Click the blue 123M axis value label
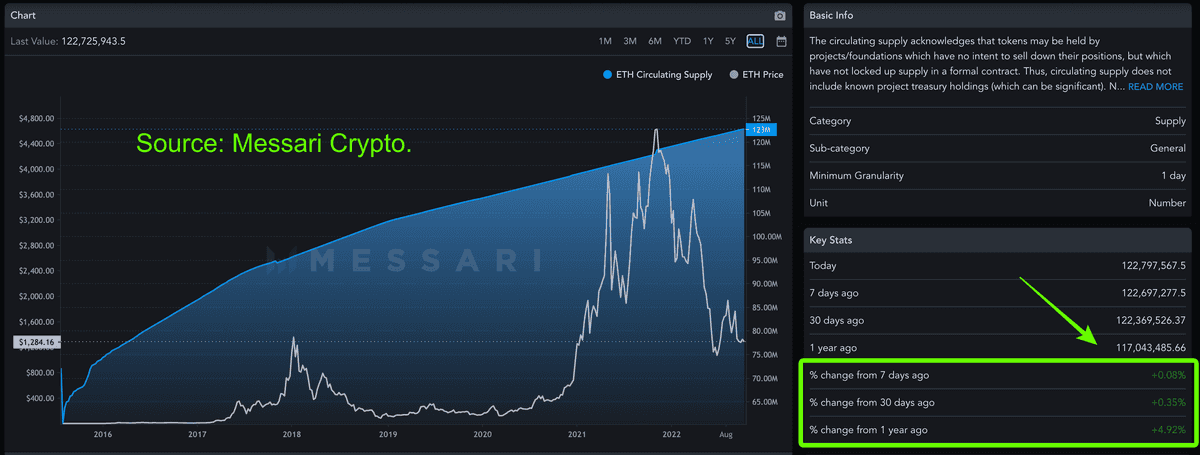This screenshot has height=455, width=1200. pos(760,130)
